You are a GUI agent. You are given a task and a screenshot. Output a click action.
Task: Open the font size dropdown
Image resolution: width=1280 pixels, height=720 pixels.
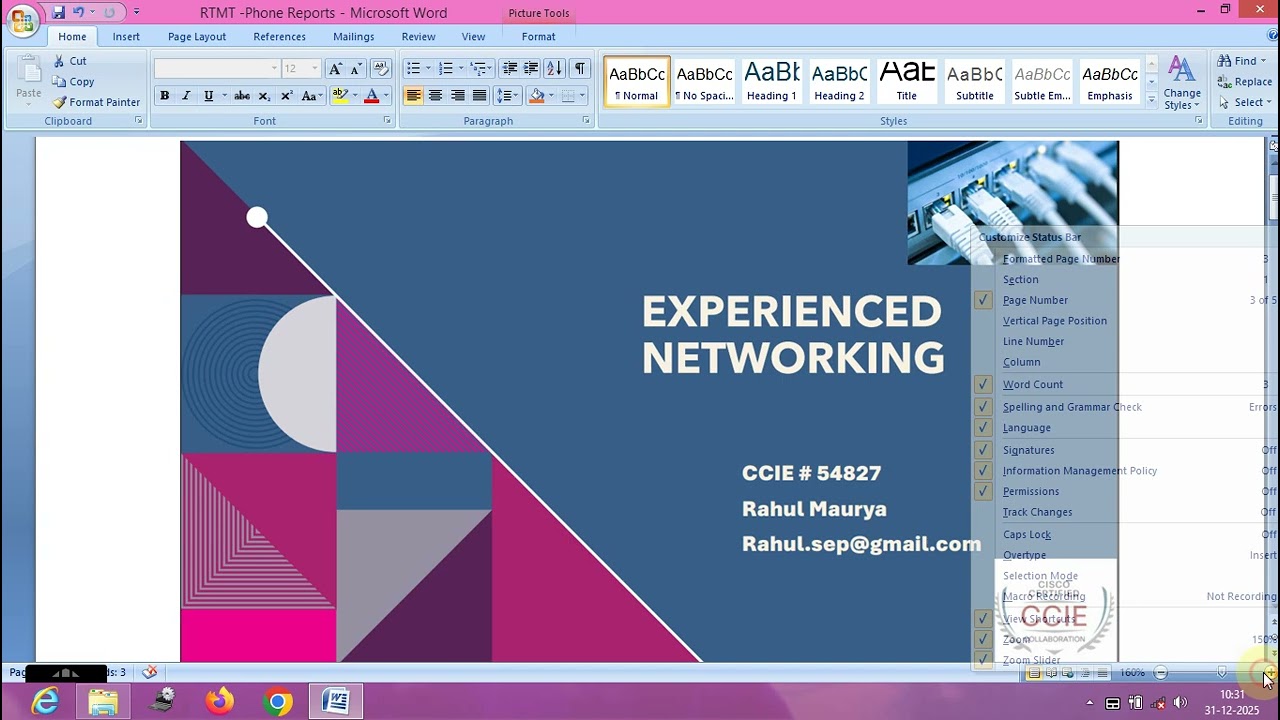(314, 69)
